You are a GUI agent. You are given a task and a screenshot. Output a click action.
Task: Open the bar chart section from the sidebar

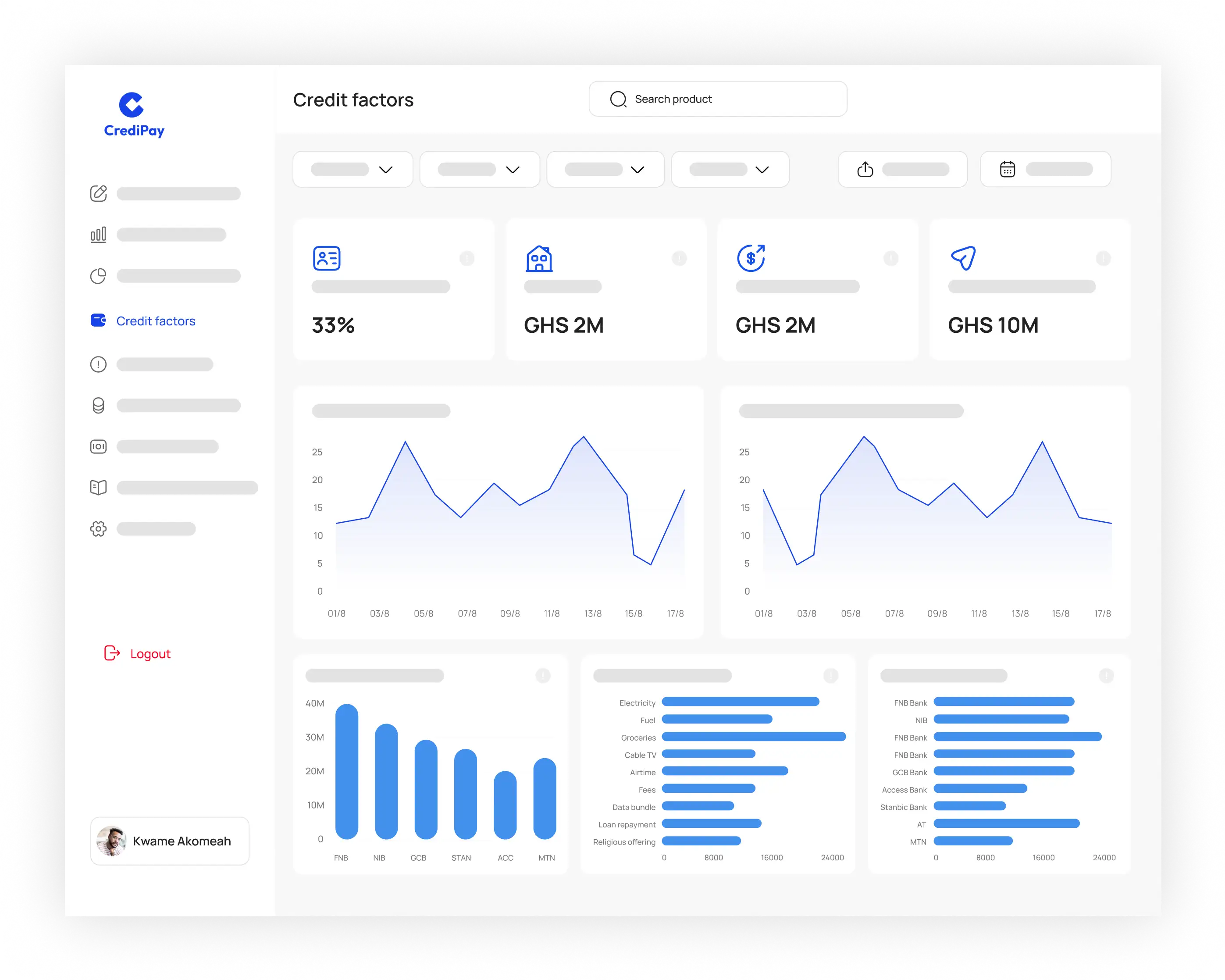(98, 234)
